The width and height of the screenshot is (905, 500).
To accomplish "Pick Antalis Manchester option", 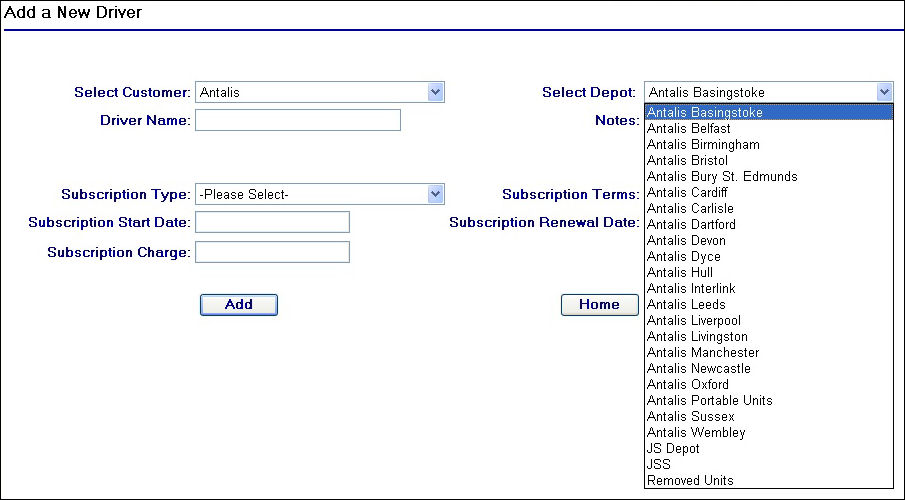I will pos(769,352).
